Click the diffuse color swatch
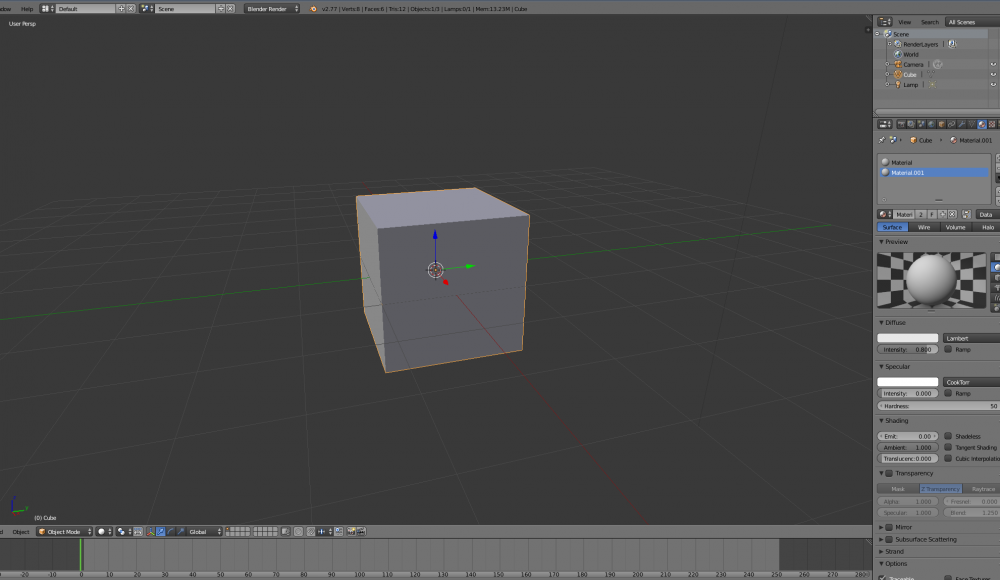This screenshot has width=1000, height=580. 908,338
